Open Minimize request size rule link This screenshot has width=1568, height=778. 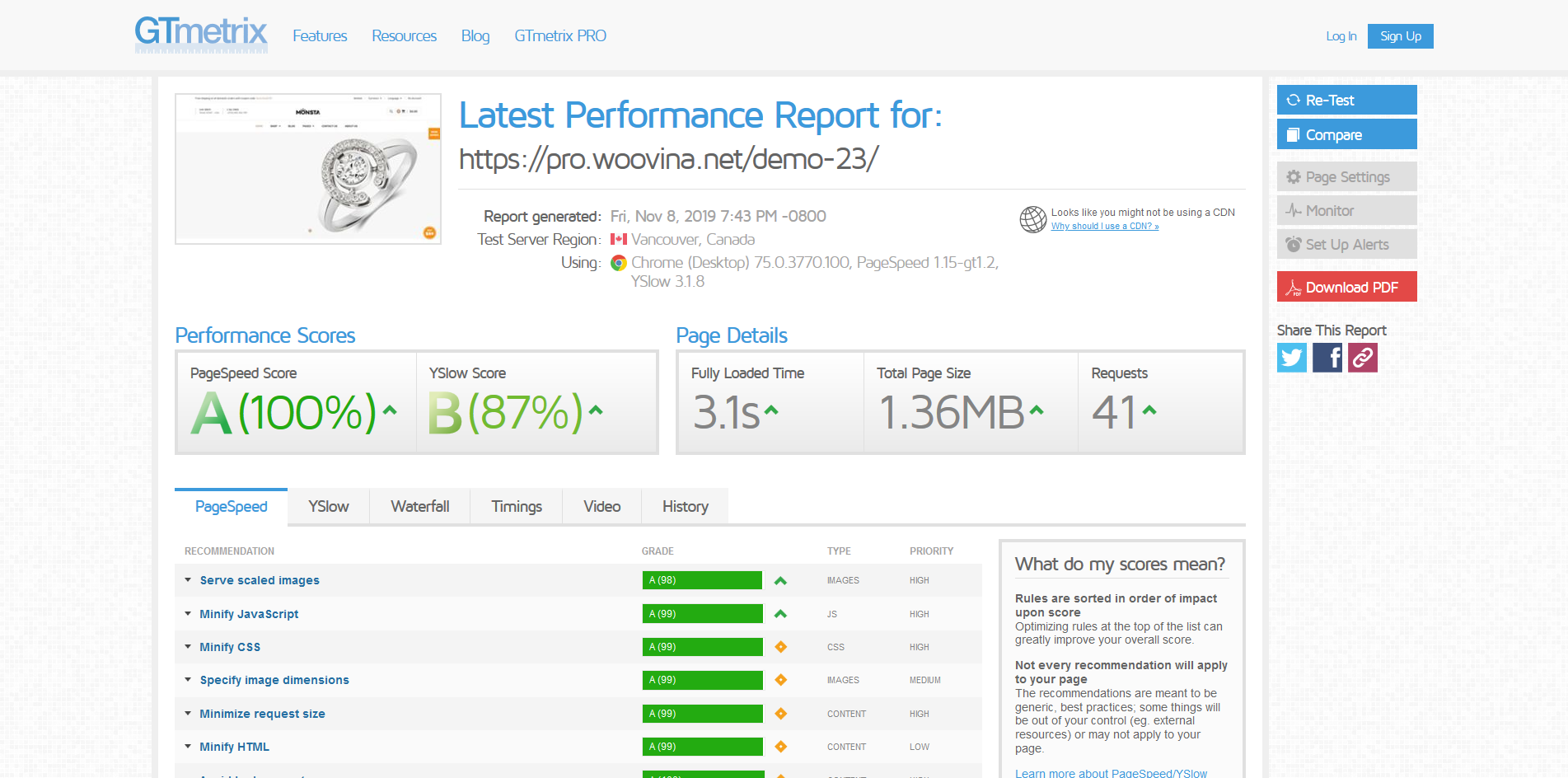point(262,714)
